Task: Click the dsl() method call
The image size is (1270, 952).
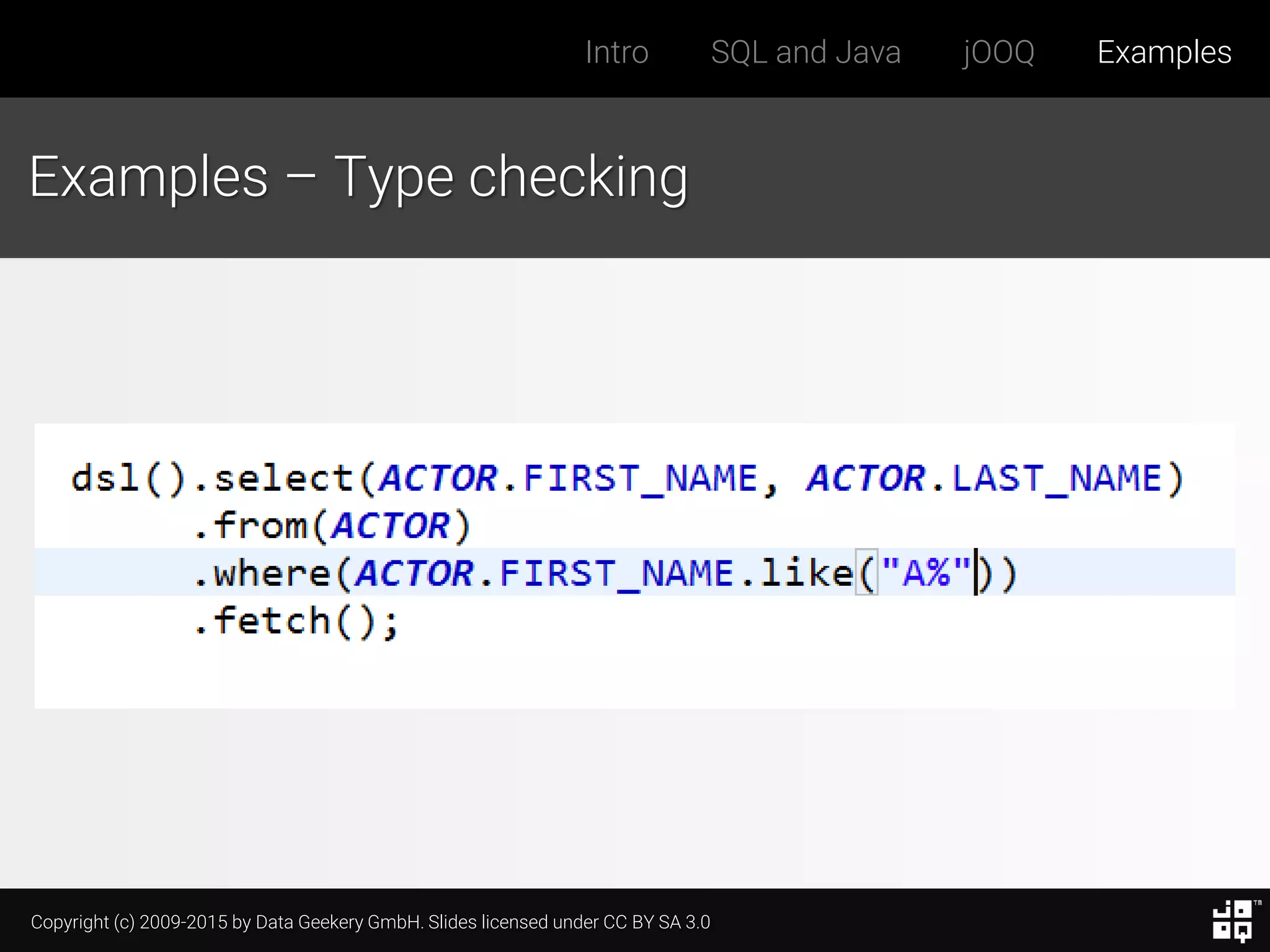Action: (128, 478)
